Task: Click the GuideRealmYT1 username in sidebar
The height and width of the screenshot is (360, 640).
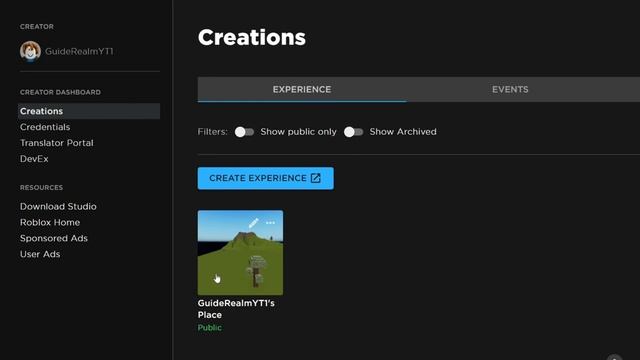Action: (x=79, y=51)
